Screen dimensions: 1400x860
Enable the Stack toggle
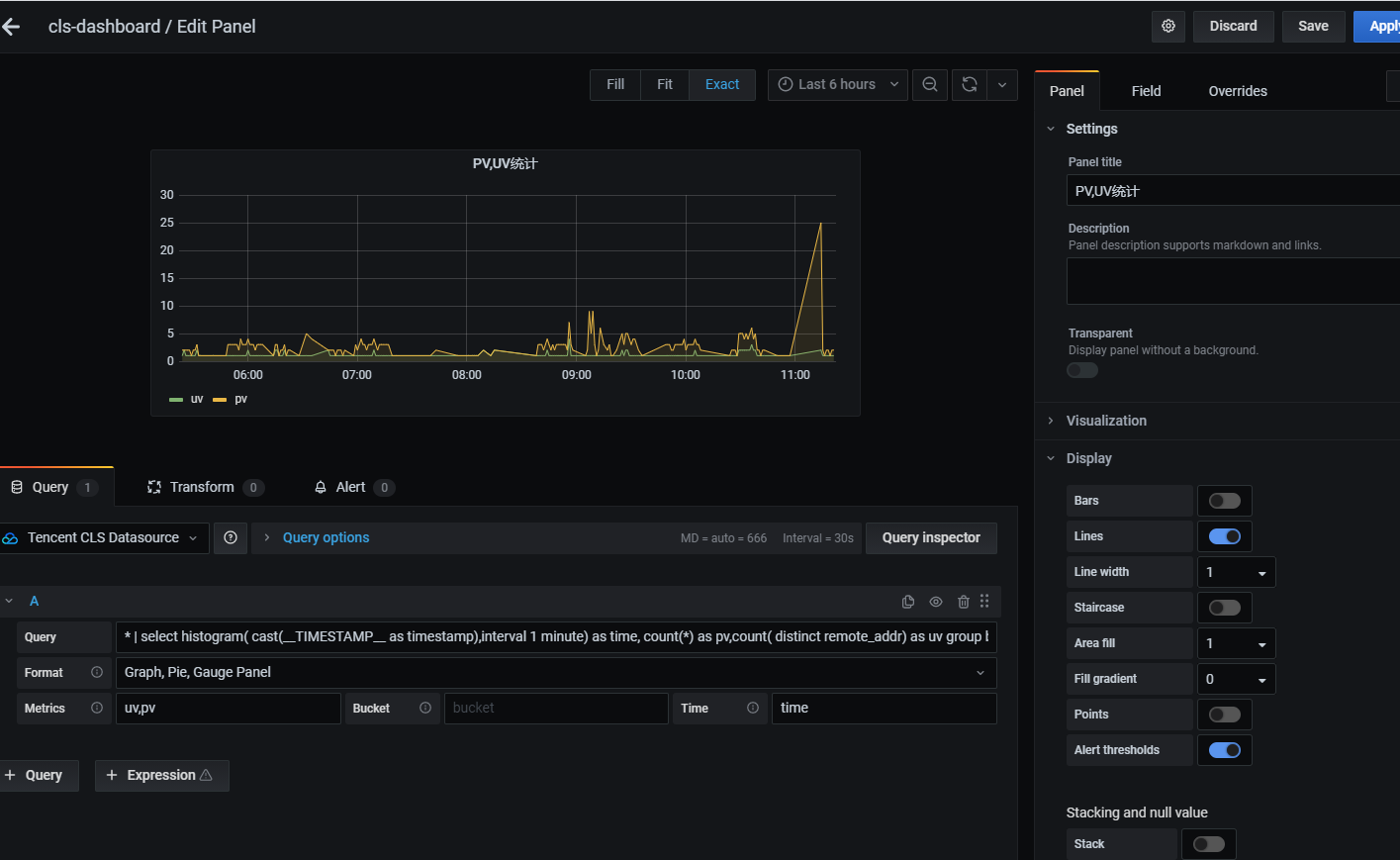pos(1209,844)
